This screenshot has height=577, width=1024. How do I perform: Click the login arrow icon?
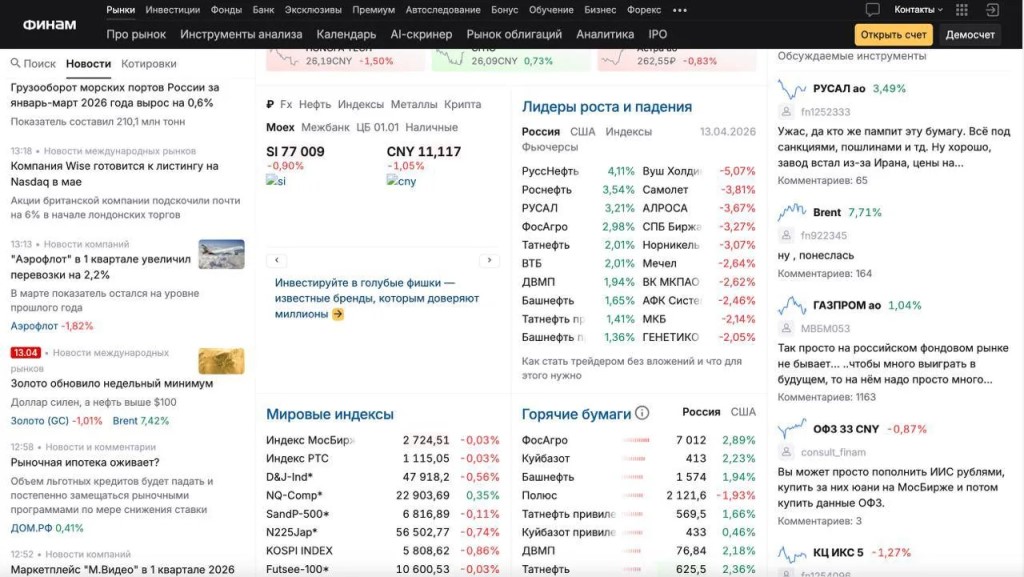click(992, 10)
